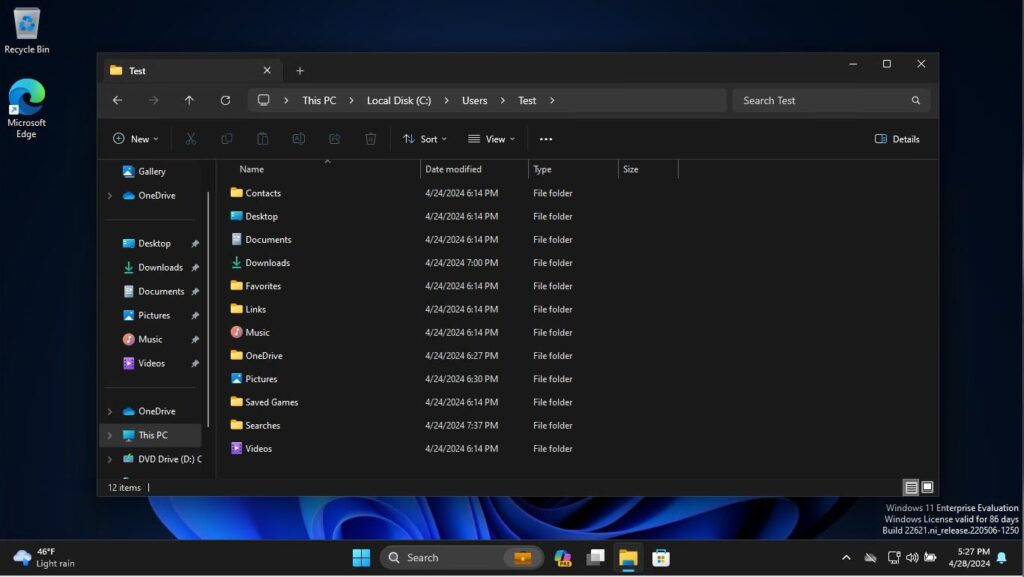Refresh the folder view

(225, 100)
